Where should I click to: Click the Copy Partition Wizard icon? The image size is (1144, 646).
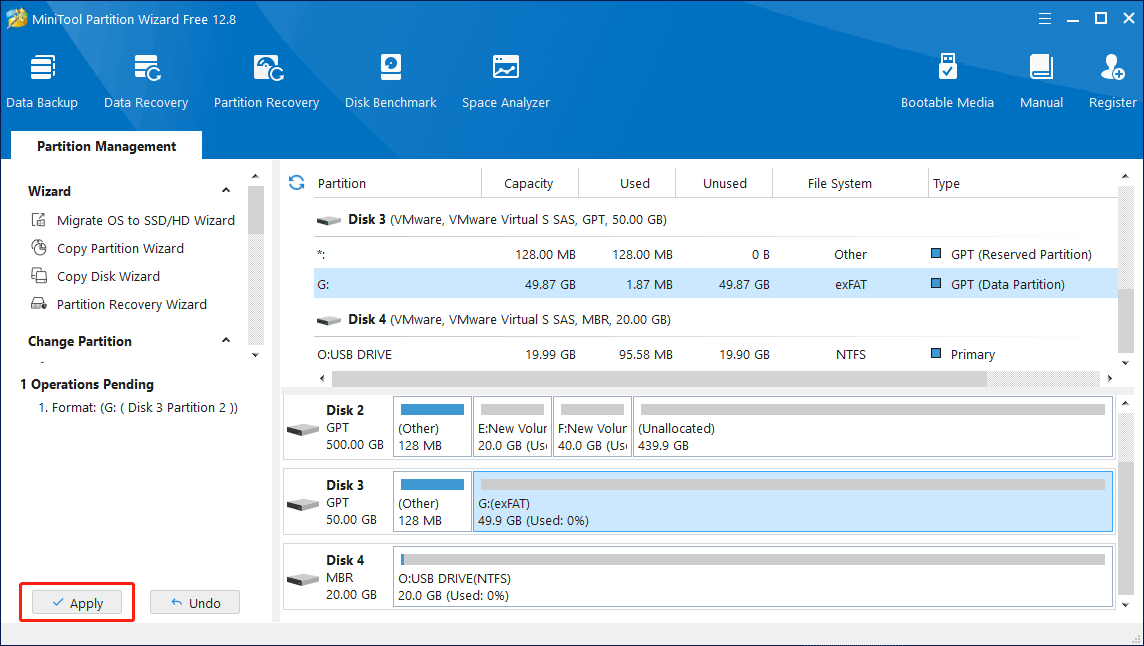(39, 247)
